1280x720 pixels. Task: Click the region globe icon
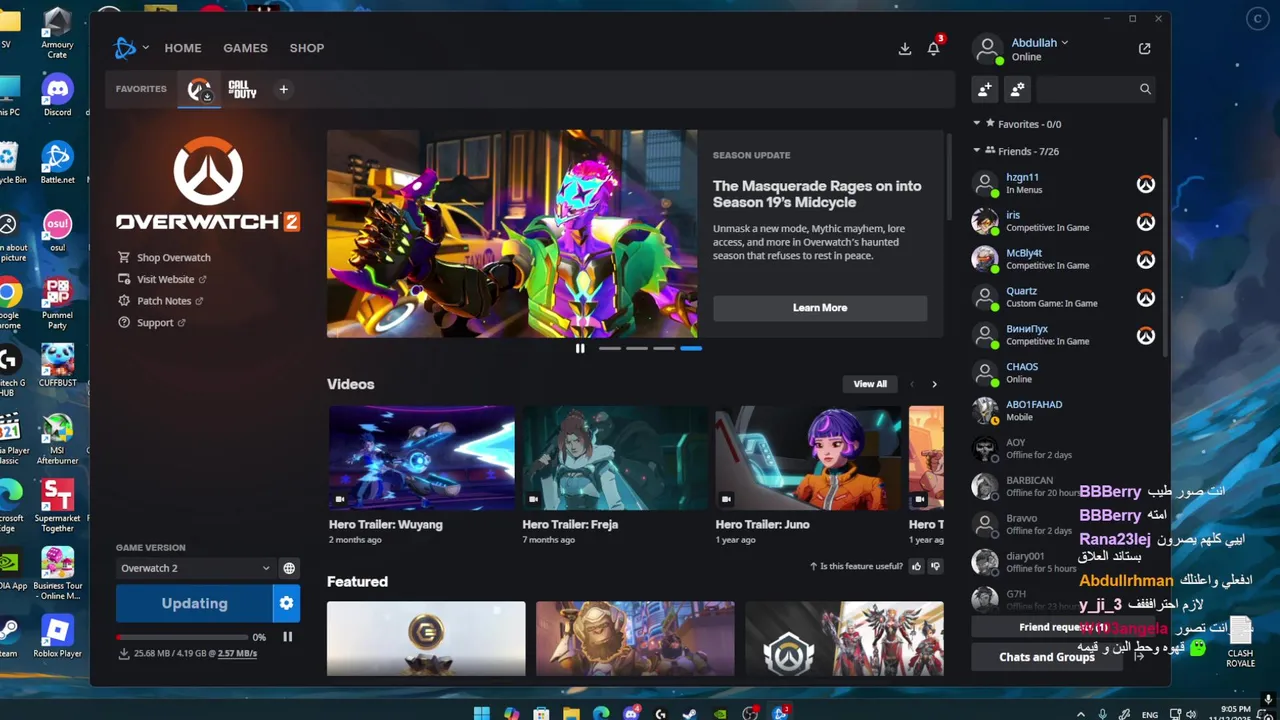(x=289, y=568)
